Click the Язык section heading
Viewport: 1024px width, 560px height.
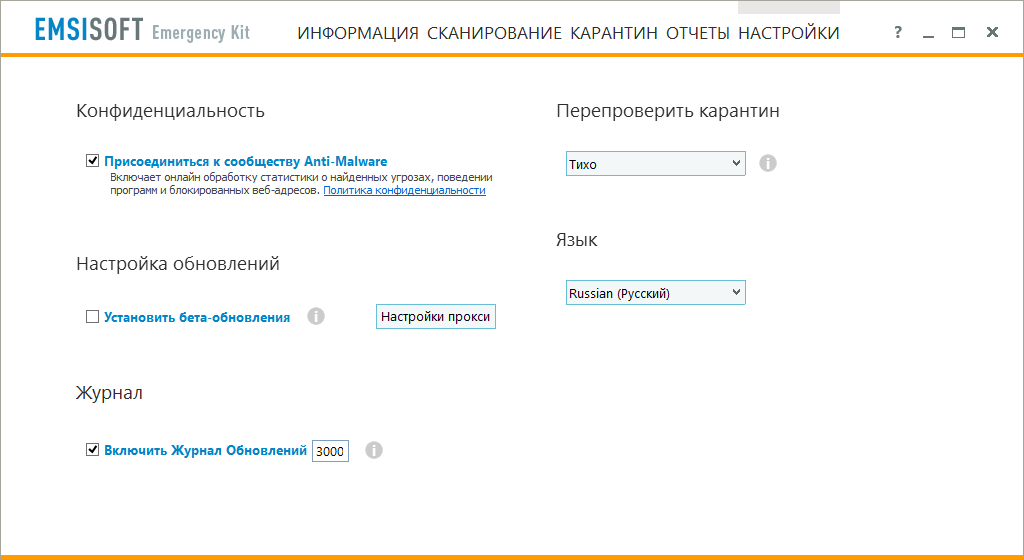(577, 240)
